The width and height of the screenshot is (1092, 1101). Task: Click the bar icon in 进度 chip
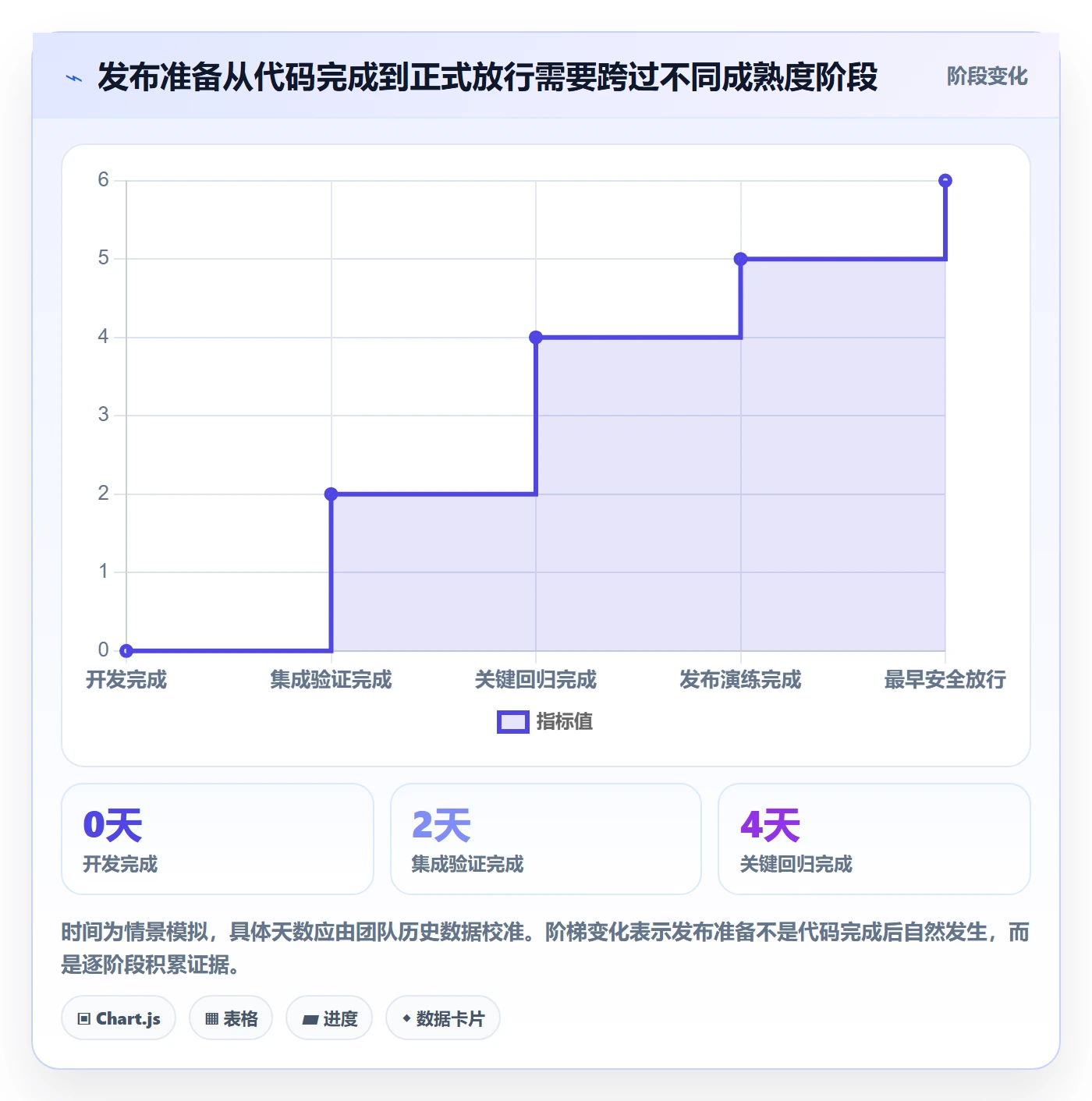pos(310,1019)
